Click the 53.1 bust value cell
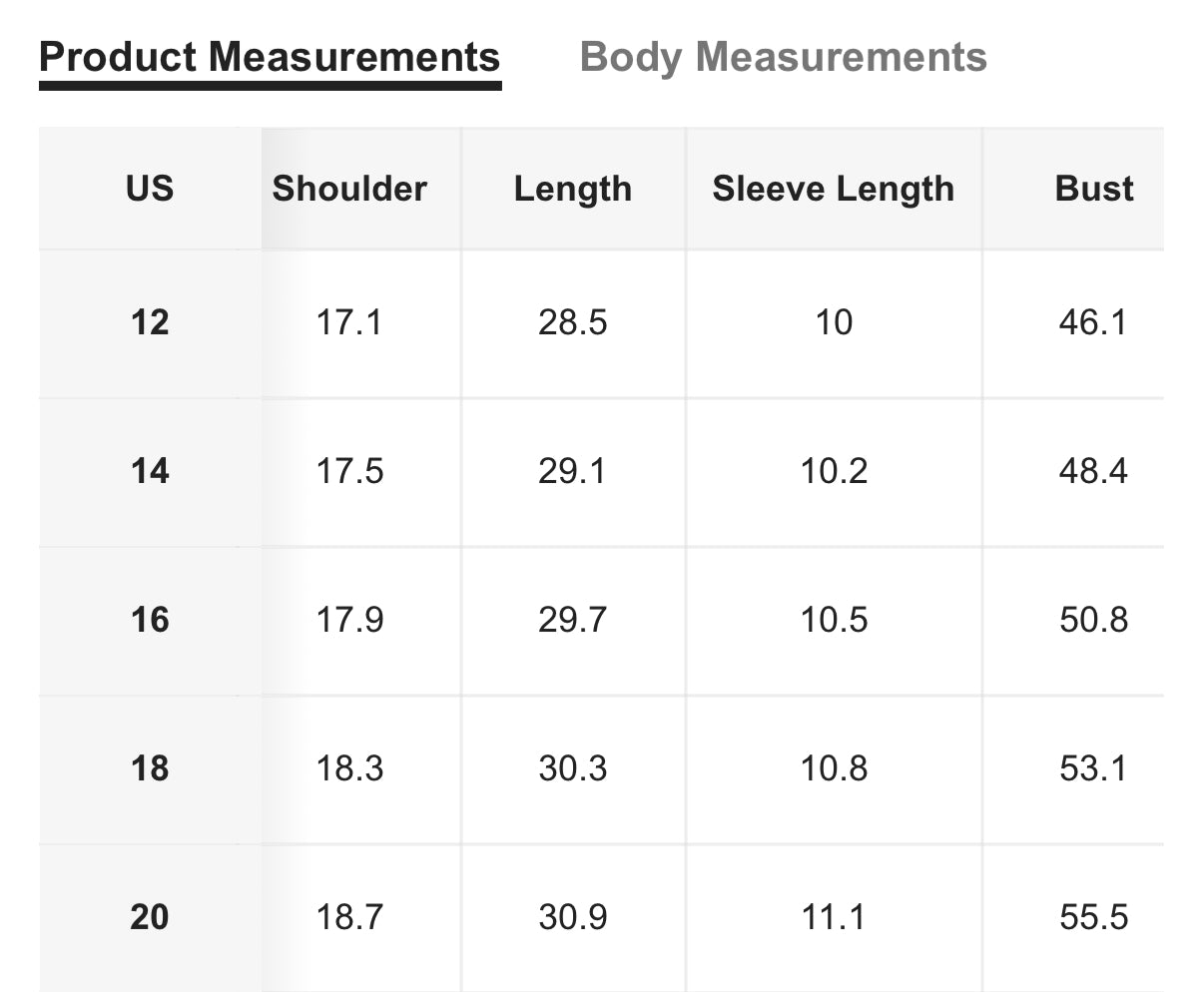 coord(1093,768)
